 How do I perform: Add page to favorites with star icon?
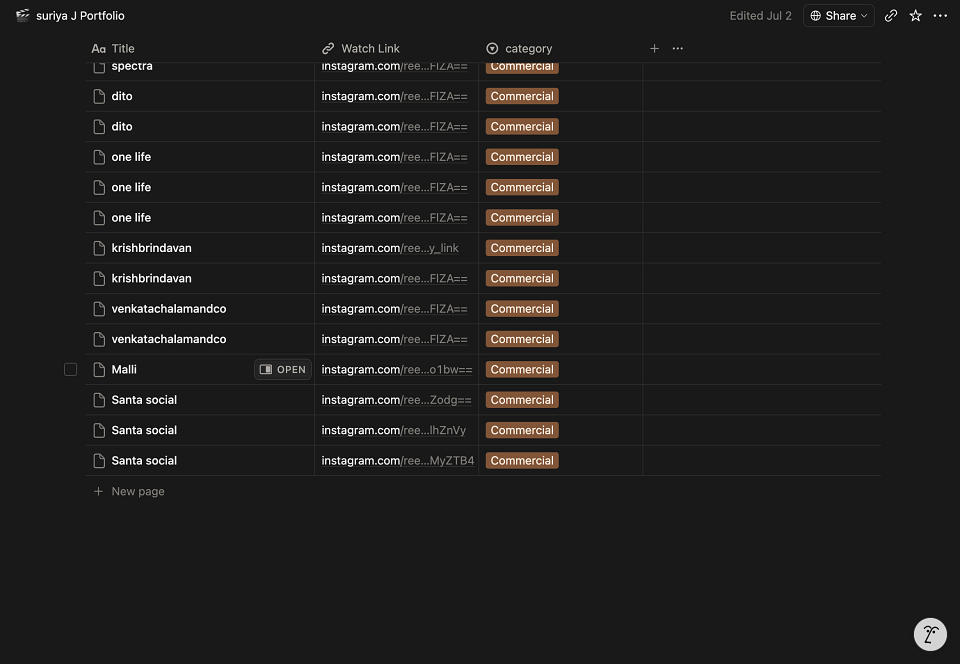pyautogui.click(x=915, y=16)
